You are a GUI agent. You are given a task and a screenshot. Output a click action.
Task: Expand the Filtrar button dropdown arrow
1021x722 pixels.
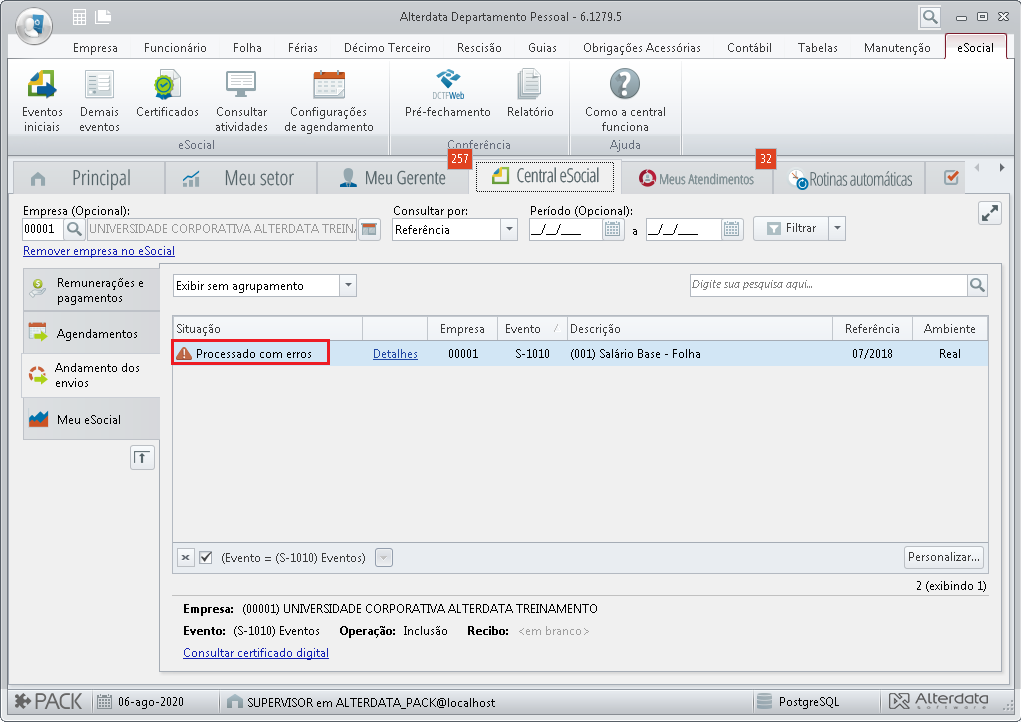pos(837,229)
